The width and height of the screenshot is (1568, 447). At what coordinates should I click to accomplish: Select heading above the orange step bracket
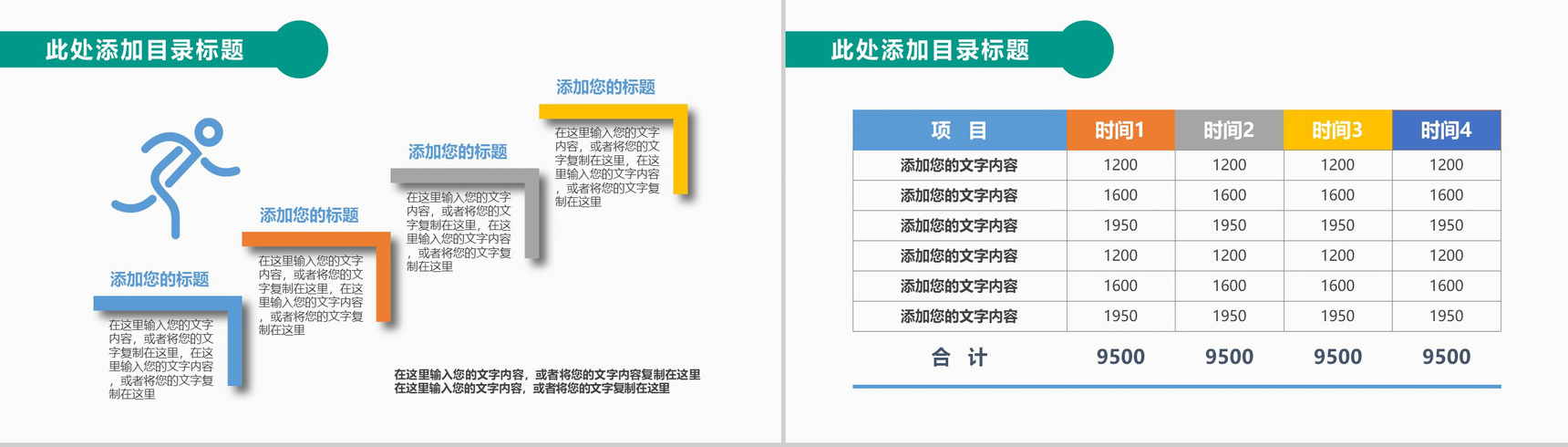(x=309, y=215)
